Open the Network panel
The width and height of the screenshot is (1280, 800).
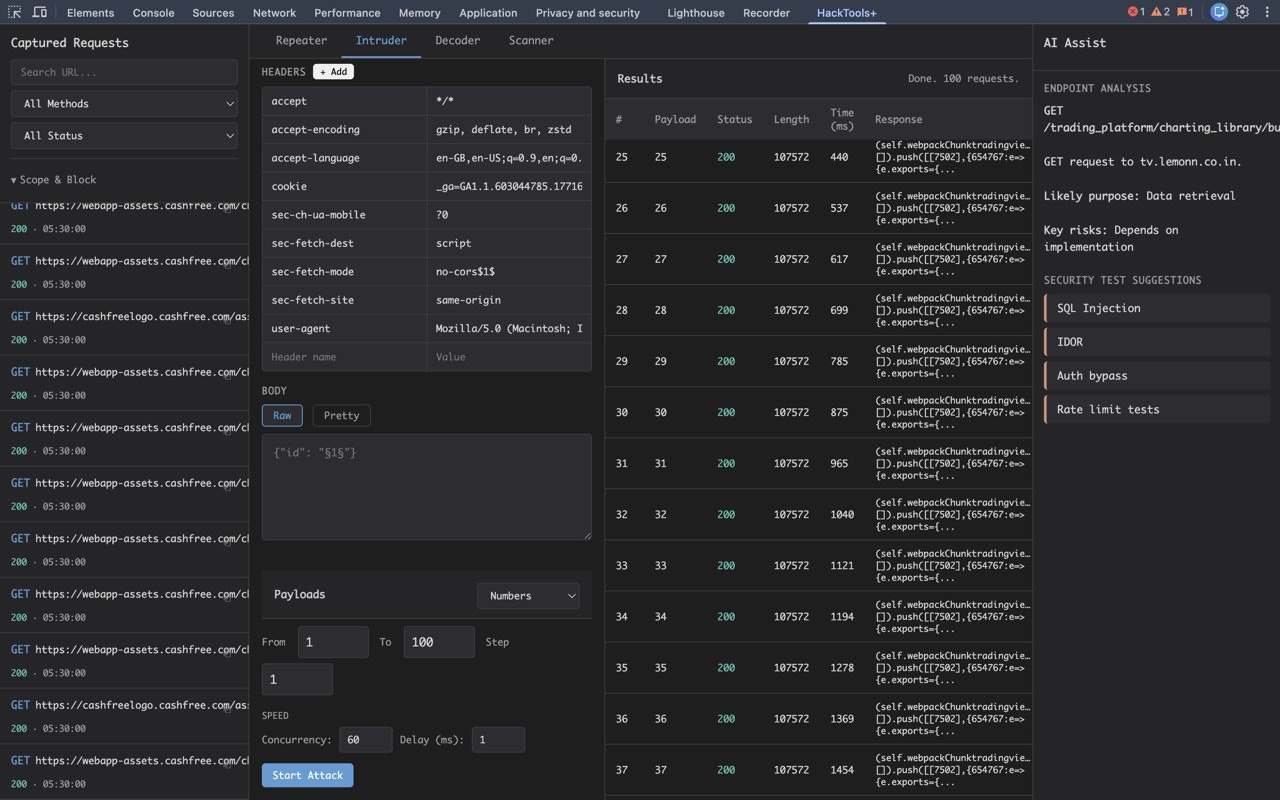[x=274, y=13]
